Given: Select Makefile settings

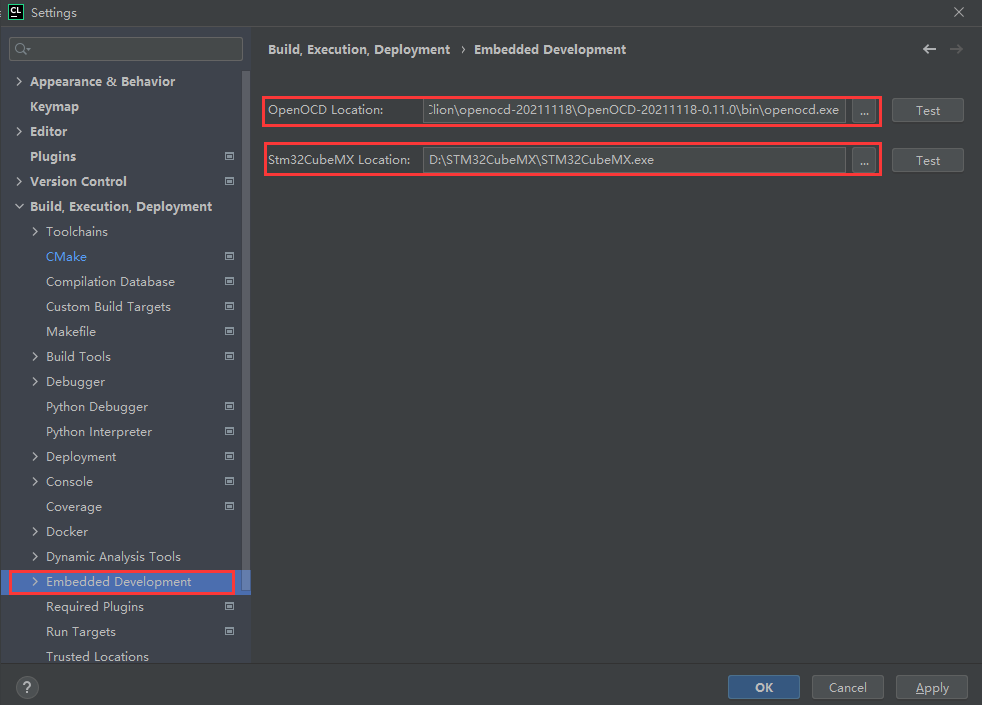Looking at the screenshot, I should [71, 332].
